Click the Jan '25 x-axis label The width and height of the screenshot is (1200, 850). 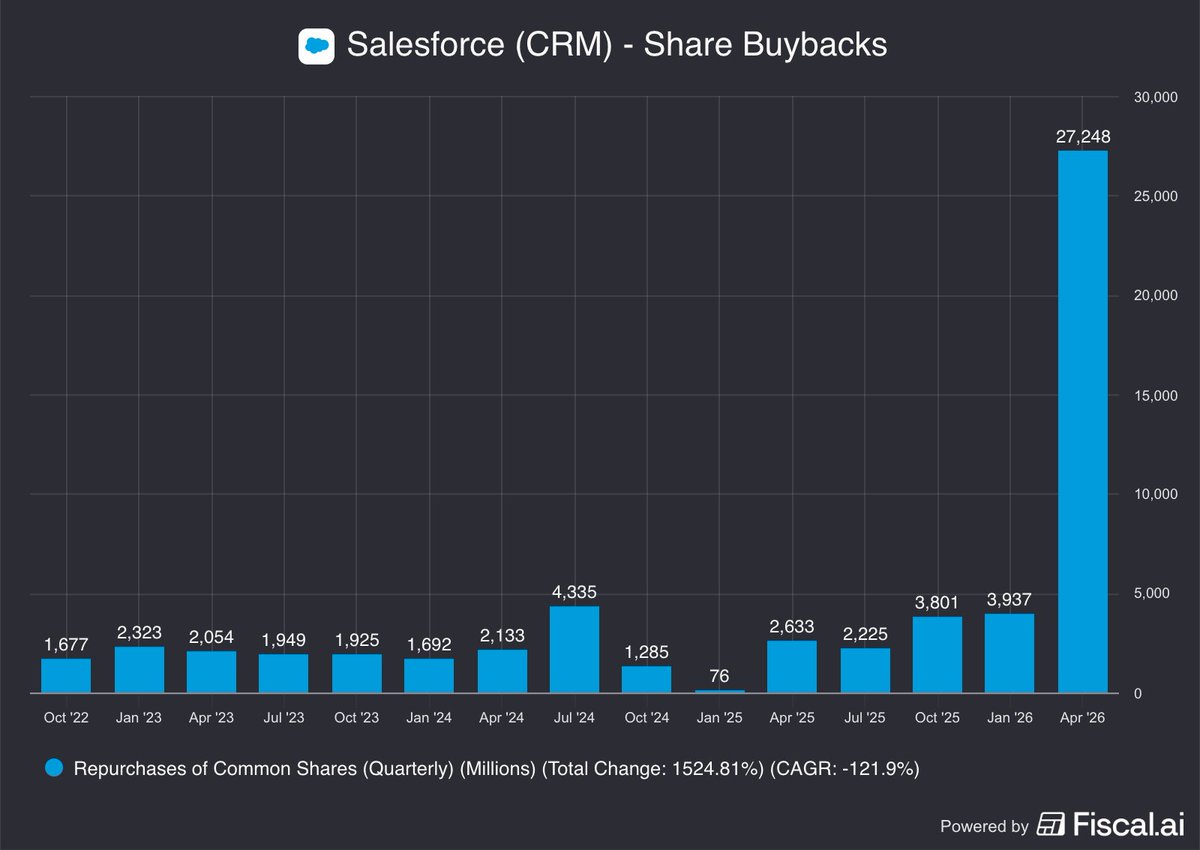[720, 718]
